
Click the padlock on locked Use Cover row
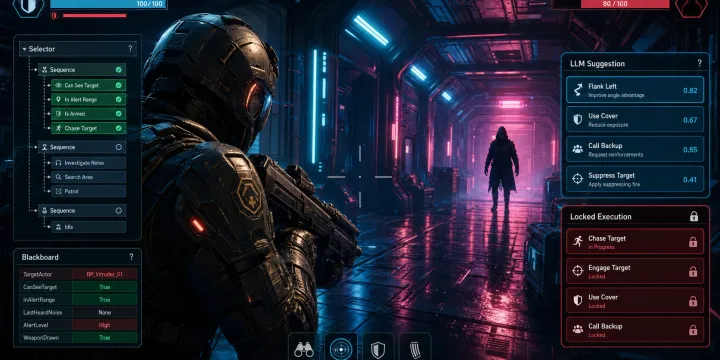(693, 301)
